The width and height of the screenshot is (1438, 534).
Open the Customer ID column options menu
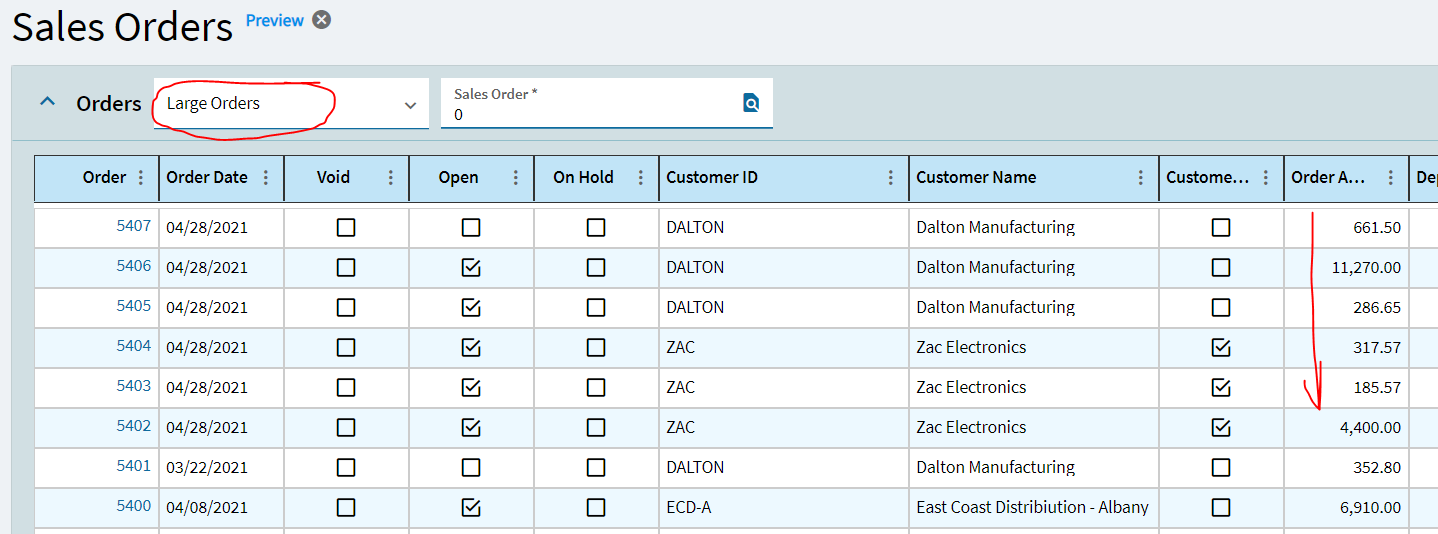pos(890,178)
